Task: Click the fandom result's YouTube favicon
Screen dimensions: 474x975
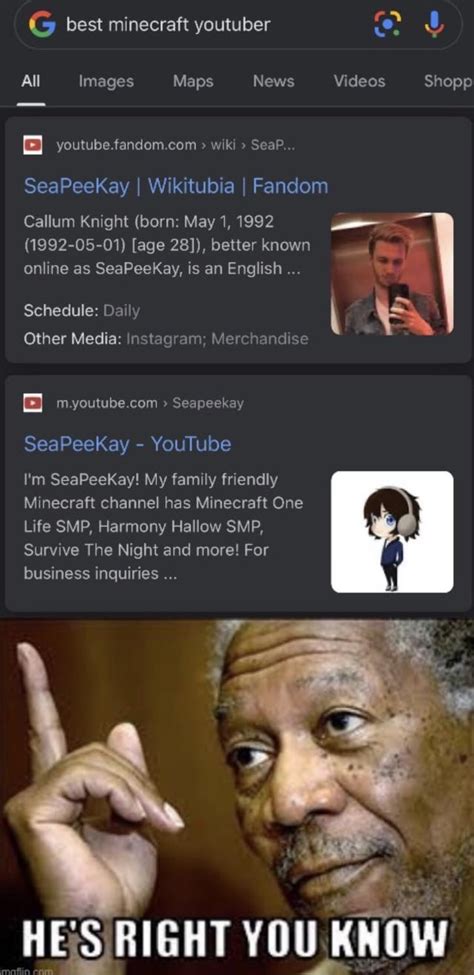Action: pos(32,146)
